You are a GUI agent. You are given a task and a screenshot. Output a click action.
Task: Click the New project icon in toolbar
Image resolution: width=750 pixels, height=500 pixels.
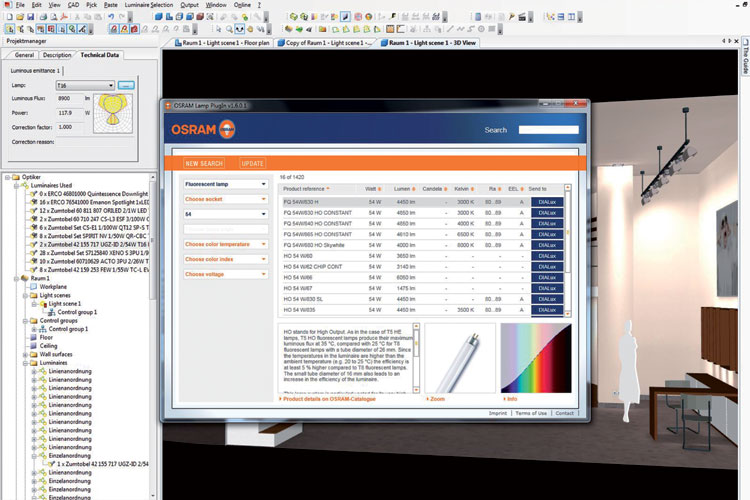tap(9, 17)
